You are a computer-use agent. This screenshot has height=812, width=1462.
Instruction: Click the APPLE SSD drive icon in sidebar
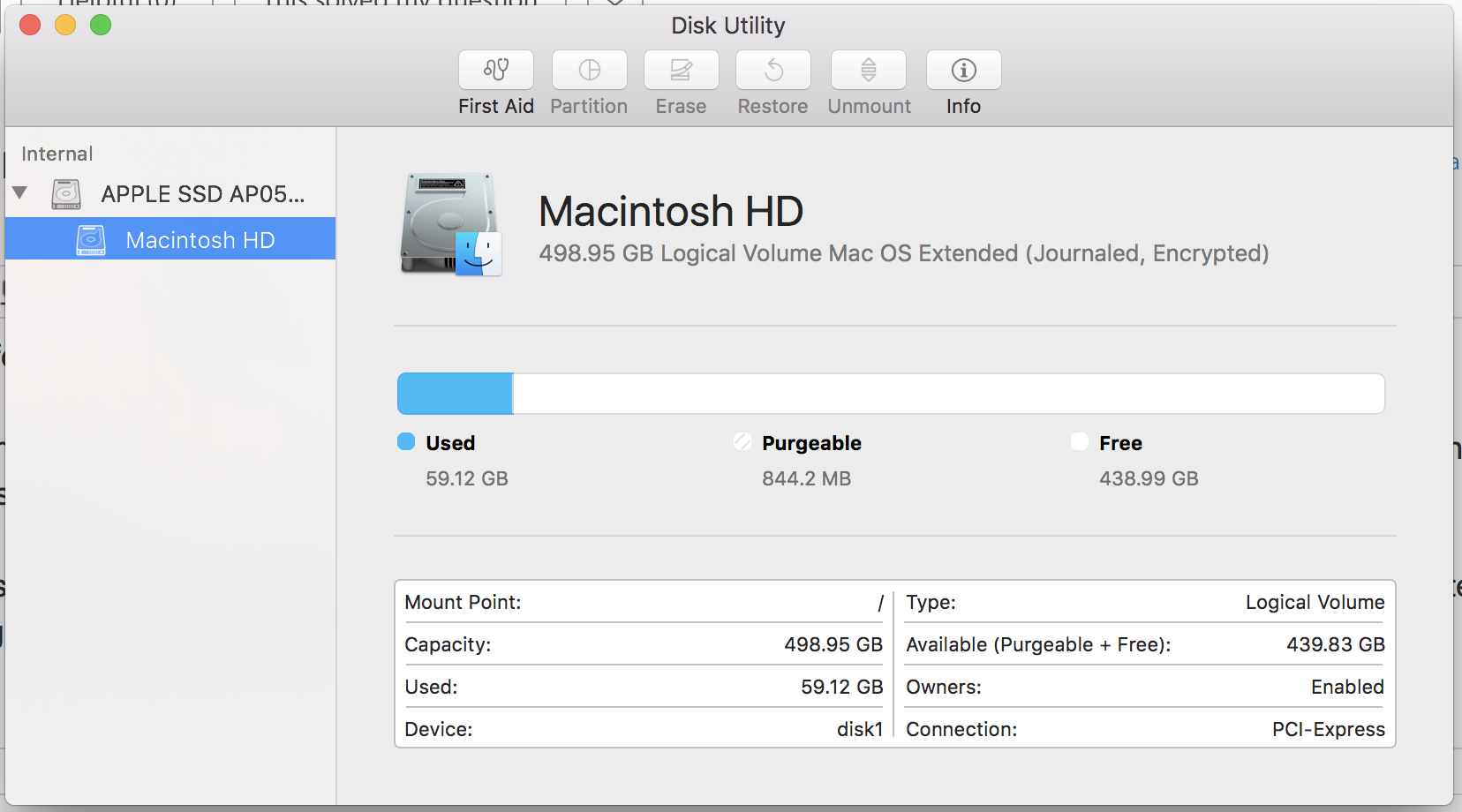pos(66,194)
